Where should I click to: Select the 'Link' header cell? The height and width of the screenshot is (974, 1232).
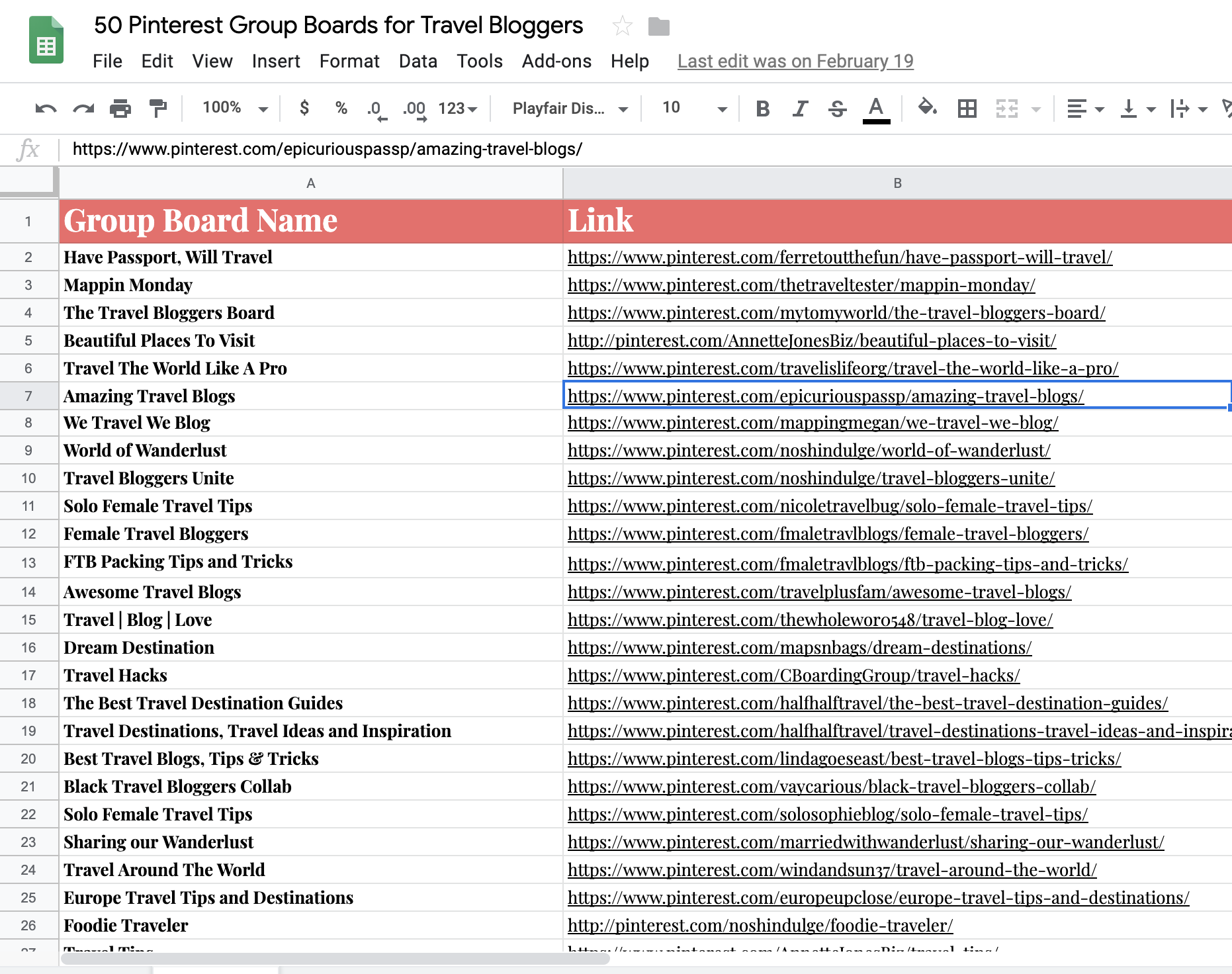(897, 221)
